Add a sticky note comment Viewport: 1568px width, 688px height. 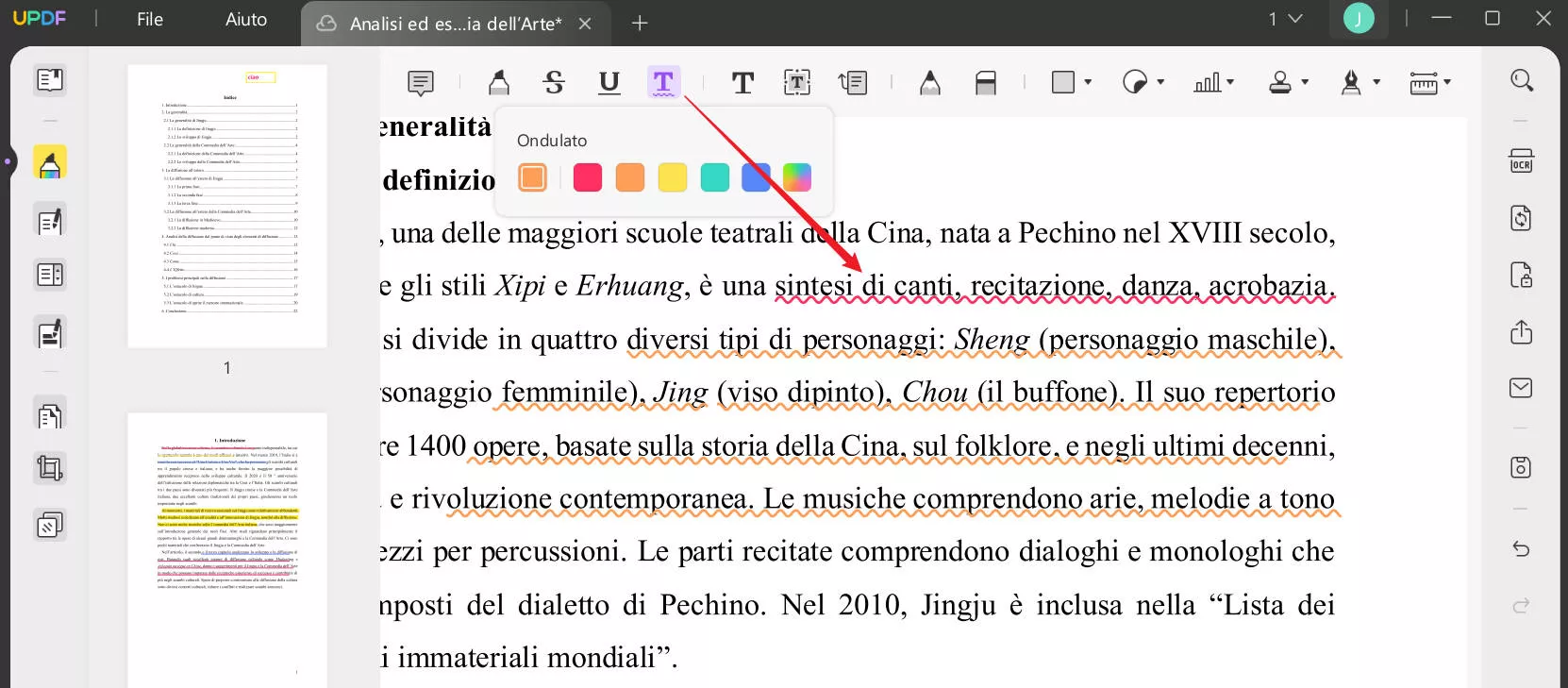coord(421,83)
